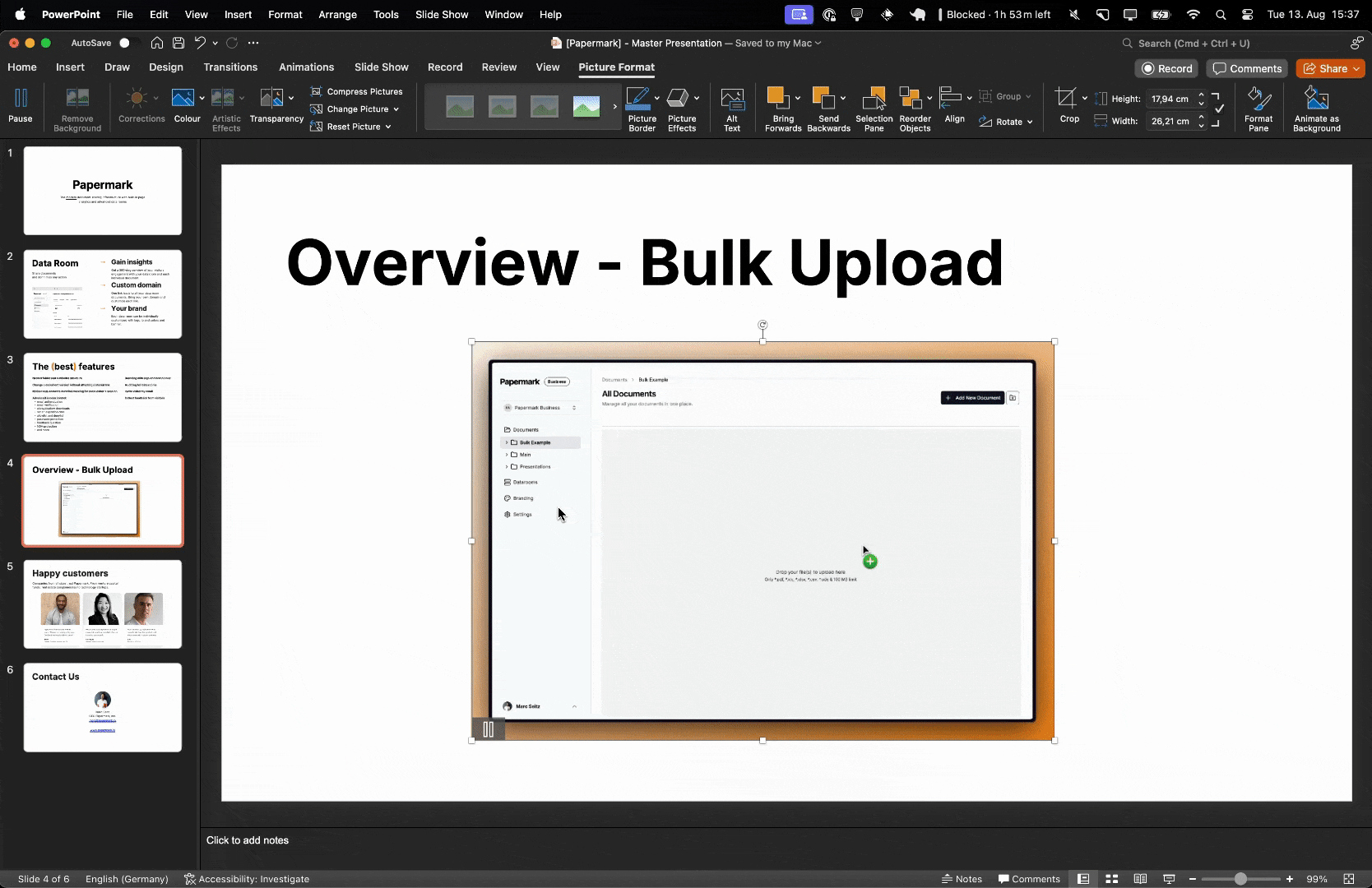Click the Transparency icon
The image size is (1372, 888).
tap(271, 99)
